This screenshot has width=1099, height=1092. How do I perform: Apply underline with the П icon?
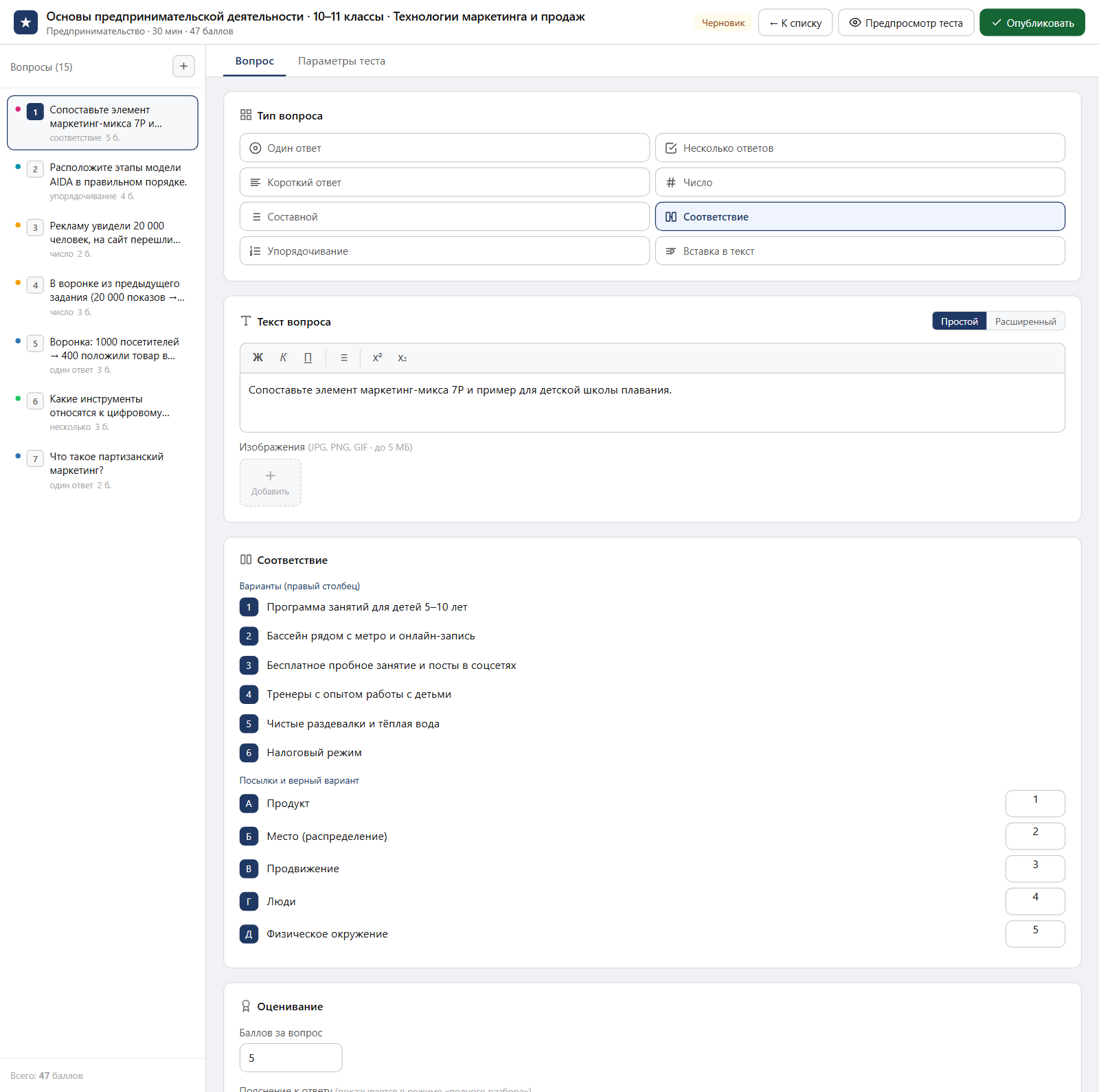(308, 358)
